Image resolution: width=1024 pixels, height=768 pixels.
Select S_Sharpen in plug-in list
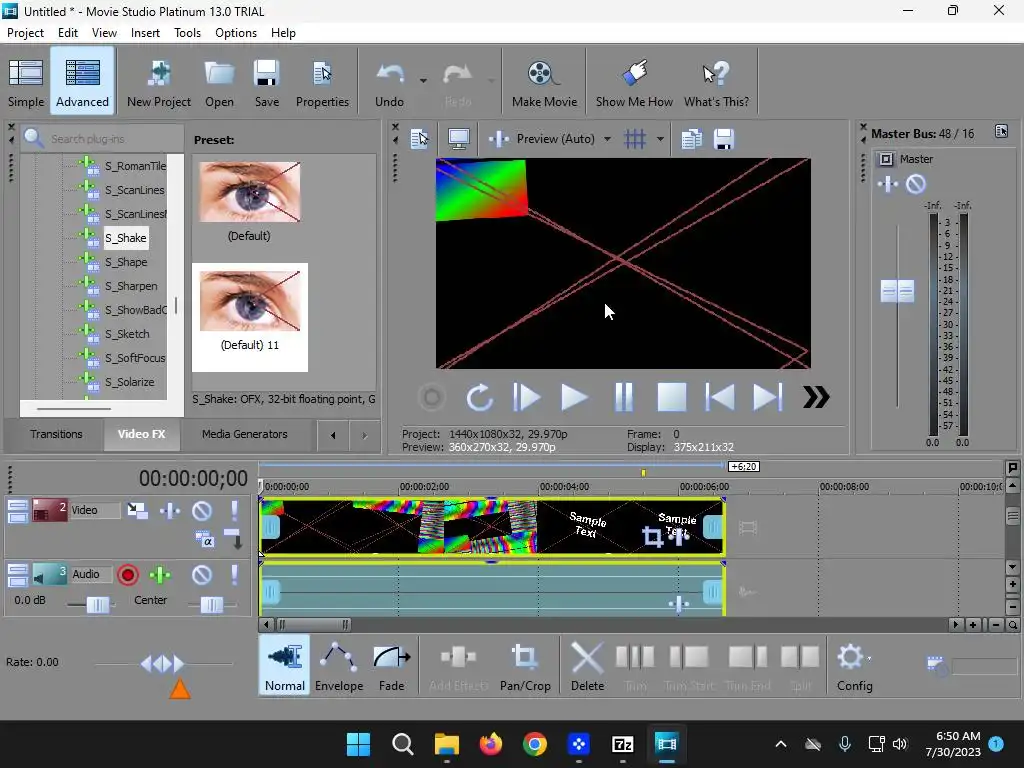click(131, 286)
